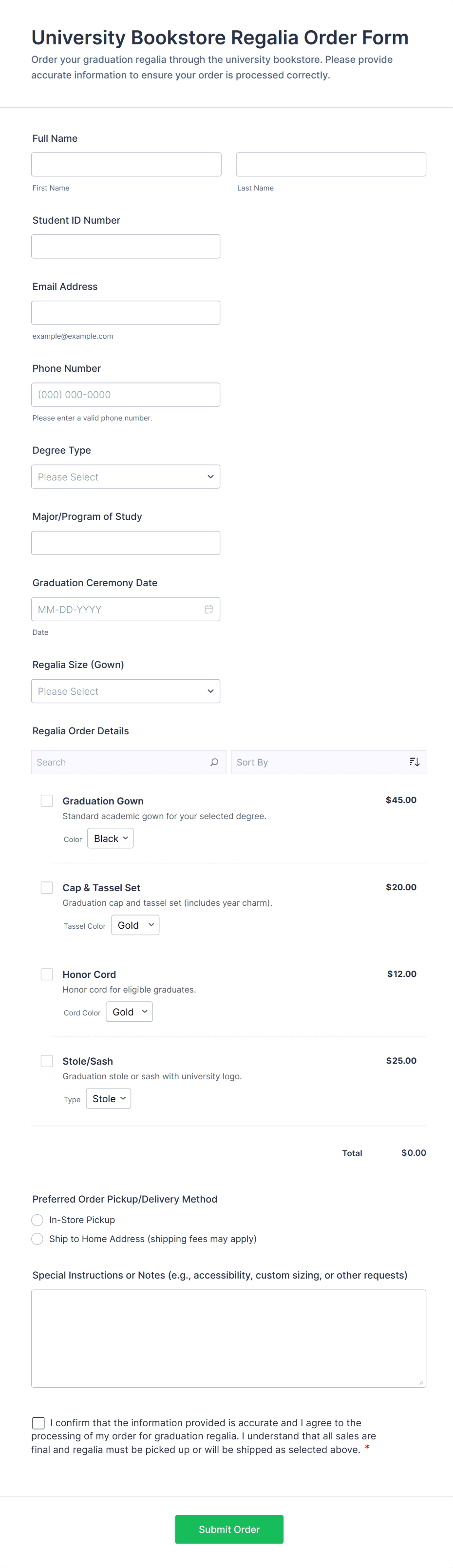Choose In-Store Pickup option

click(x=37, y=1220)
